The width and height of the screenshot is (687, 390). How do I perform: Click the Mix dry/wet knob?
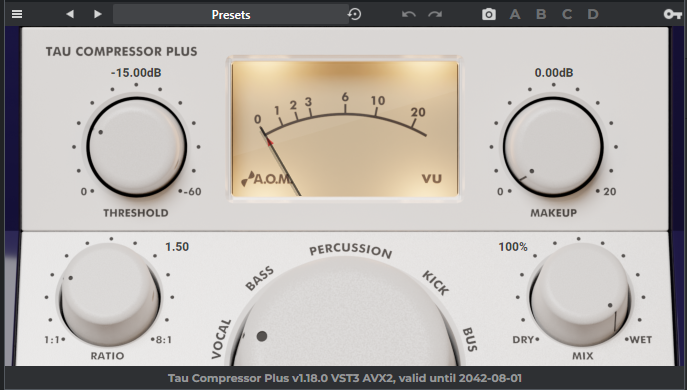point(580,294)
